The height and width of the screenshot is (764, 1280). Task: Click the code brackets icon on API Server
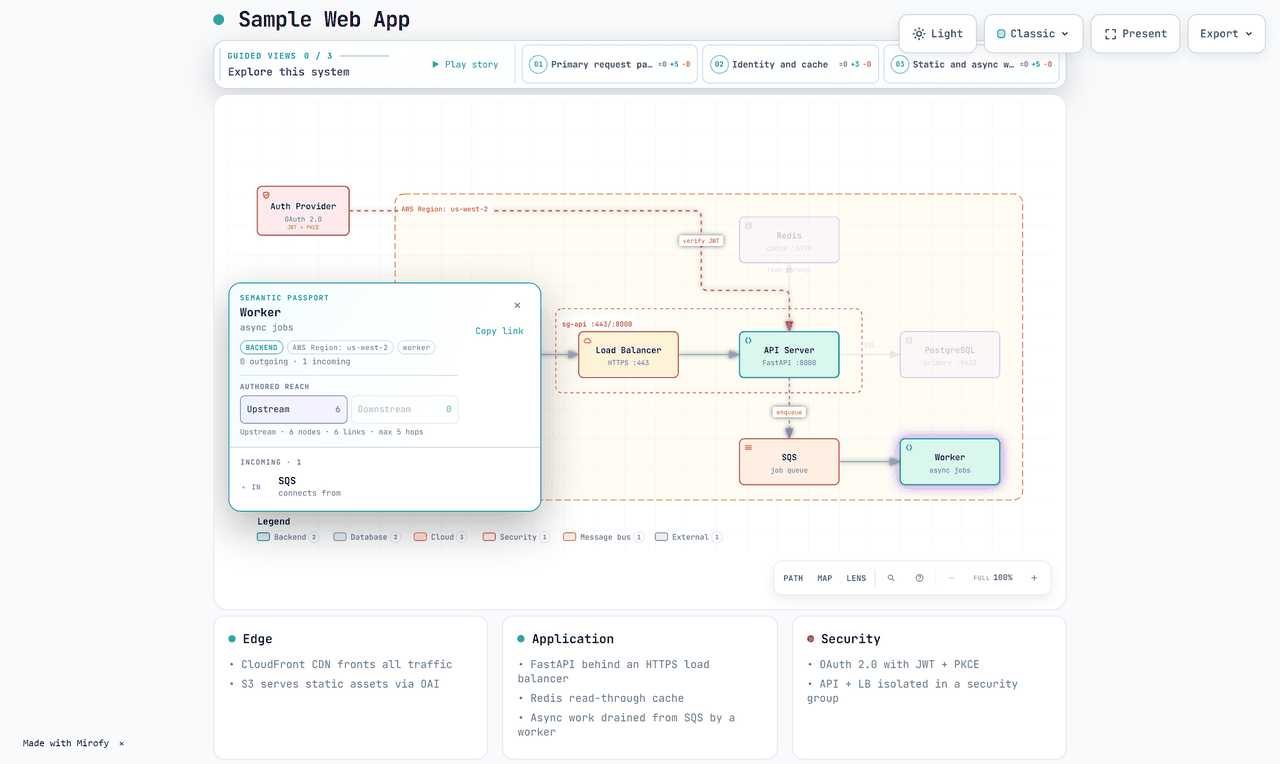click(x=748, y=340)
